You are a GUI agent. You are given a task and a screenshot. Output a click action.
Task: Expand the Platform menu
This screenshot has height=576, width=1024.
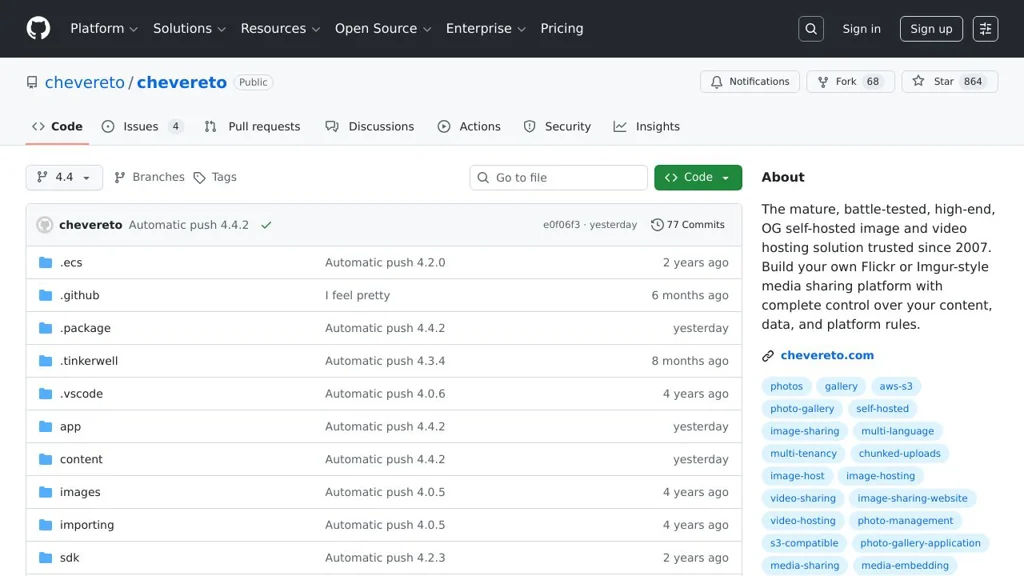coord(104,28)
